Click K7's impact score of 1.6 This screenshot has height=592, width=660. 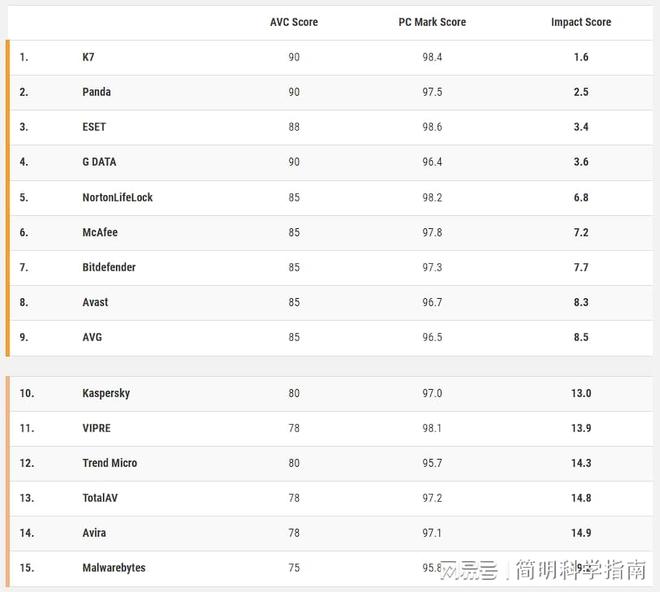tap(581, 57)
